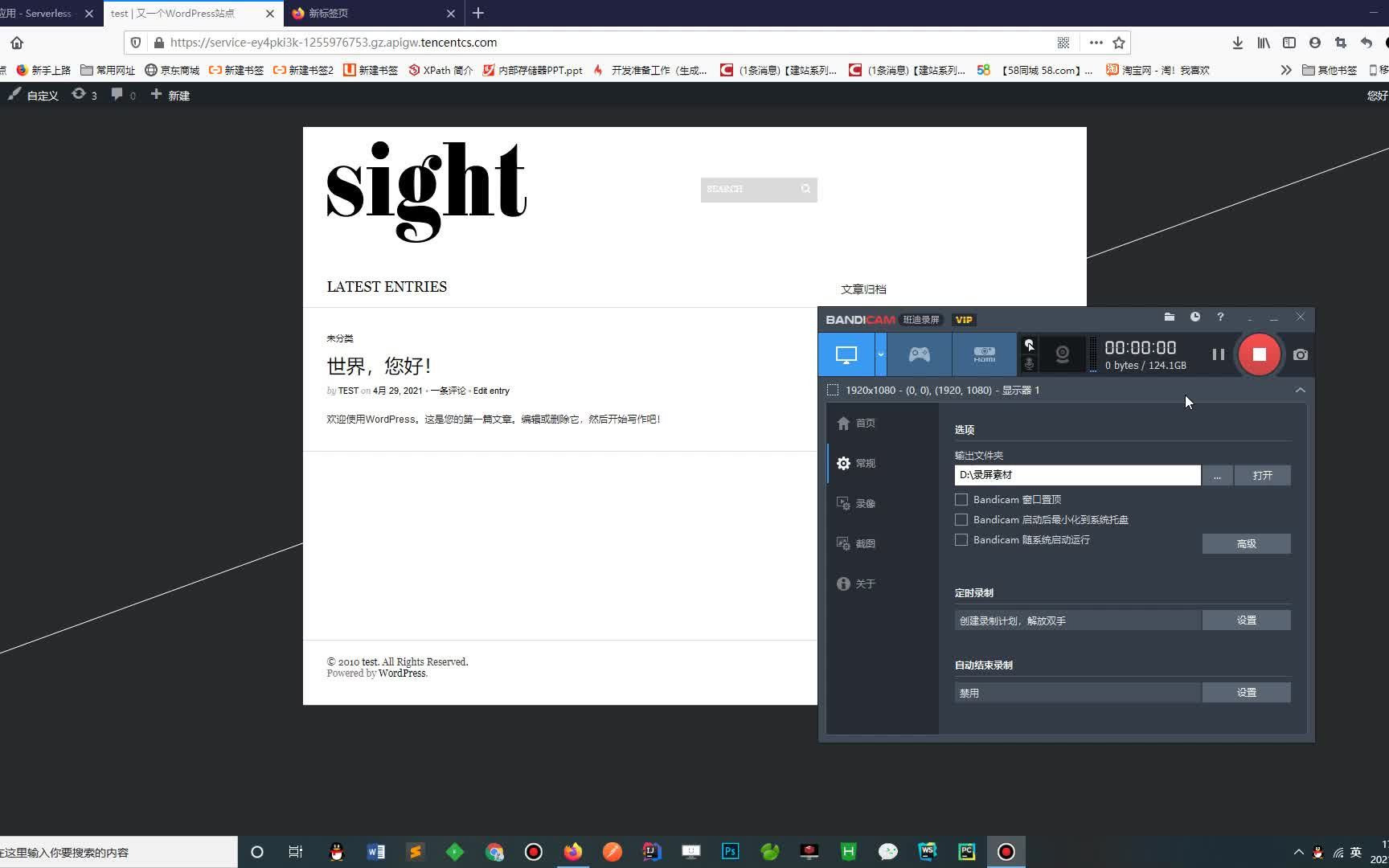Click 设置 button for 自动结束录制
Screen dimensions: 1389x868
click(x=1246, y=693)
